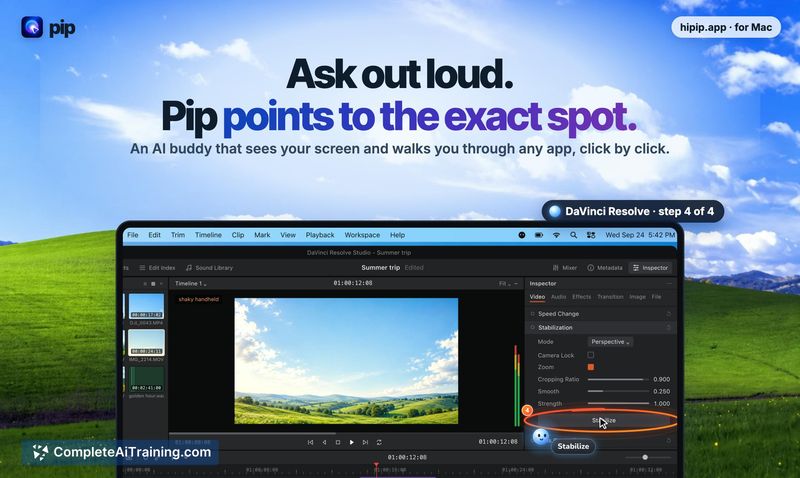Switch to the Audio inspector tab
The height and width of the screenshot is (478, 800).
point(558,297)
